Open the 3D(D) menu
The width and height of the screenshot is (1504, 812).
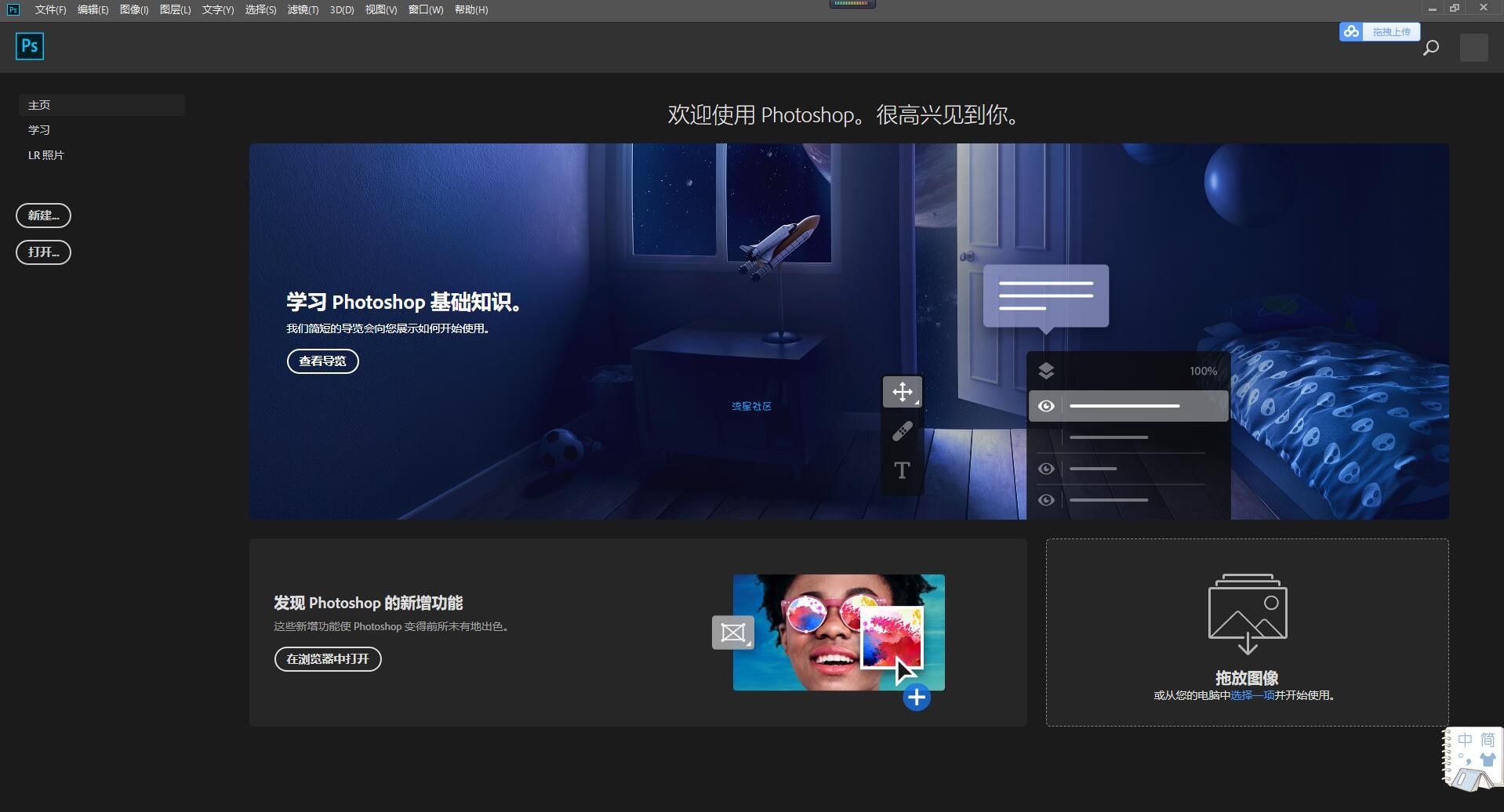click(342, 9)
